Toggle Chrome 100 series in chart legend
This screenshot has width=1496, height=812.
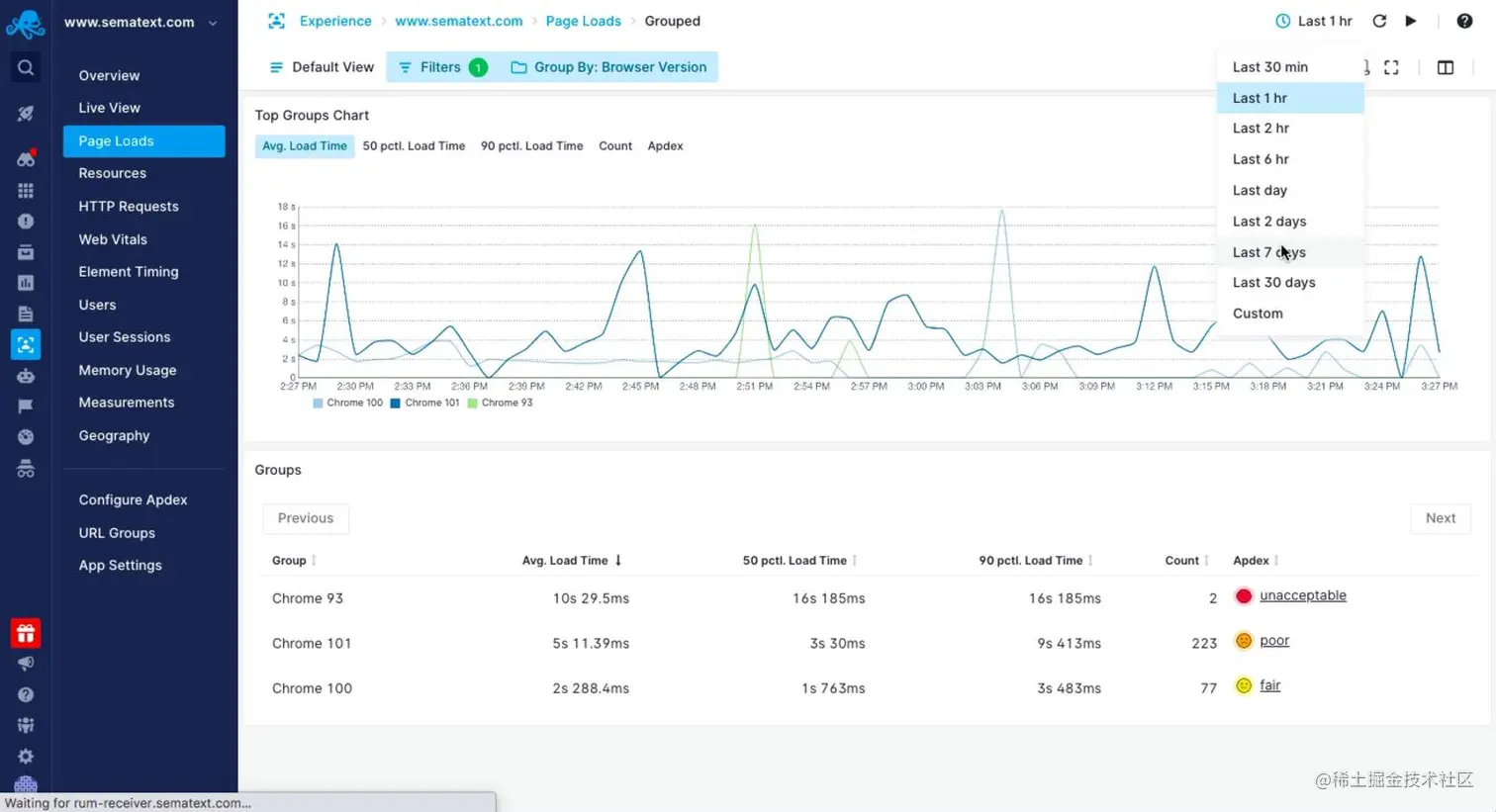click(347, 403)
